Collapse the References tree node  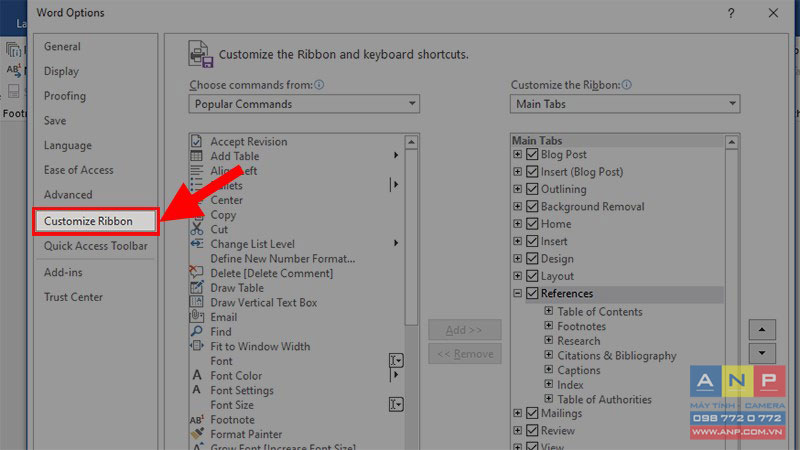click(517, 293)
